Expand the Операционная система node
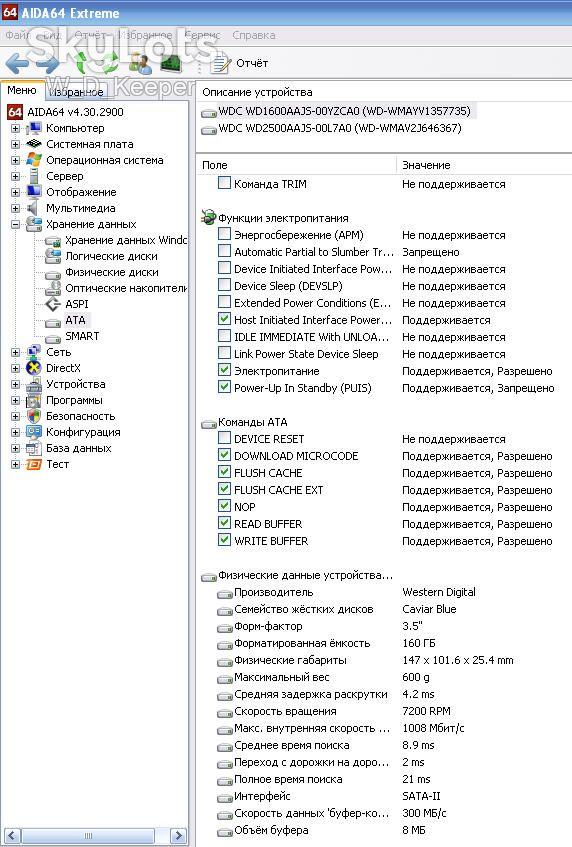 [16, 160]
